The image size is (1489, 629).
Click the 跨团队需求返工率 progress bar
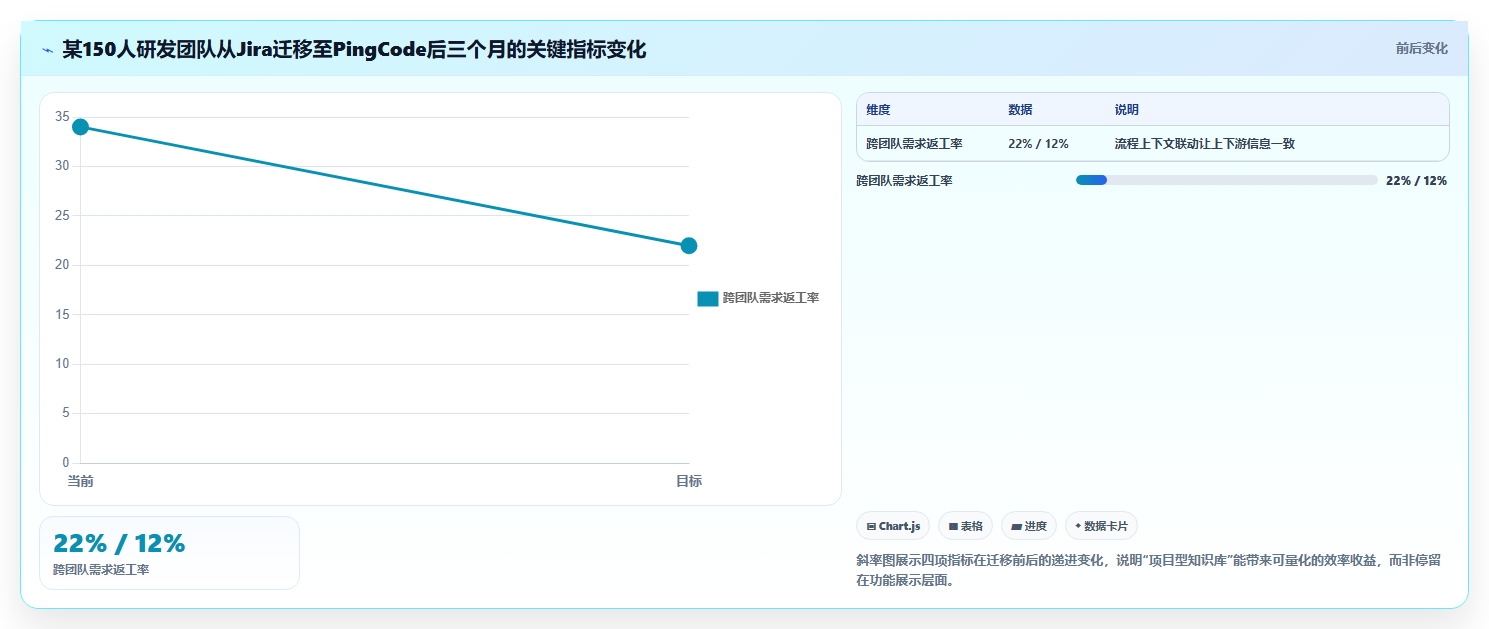1226,180
